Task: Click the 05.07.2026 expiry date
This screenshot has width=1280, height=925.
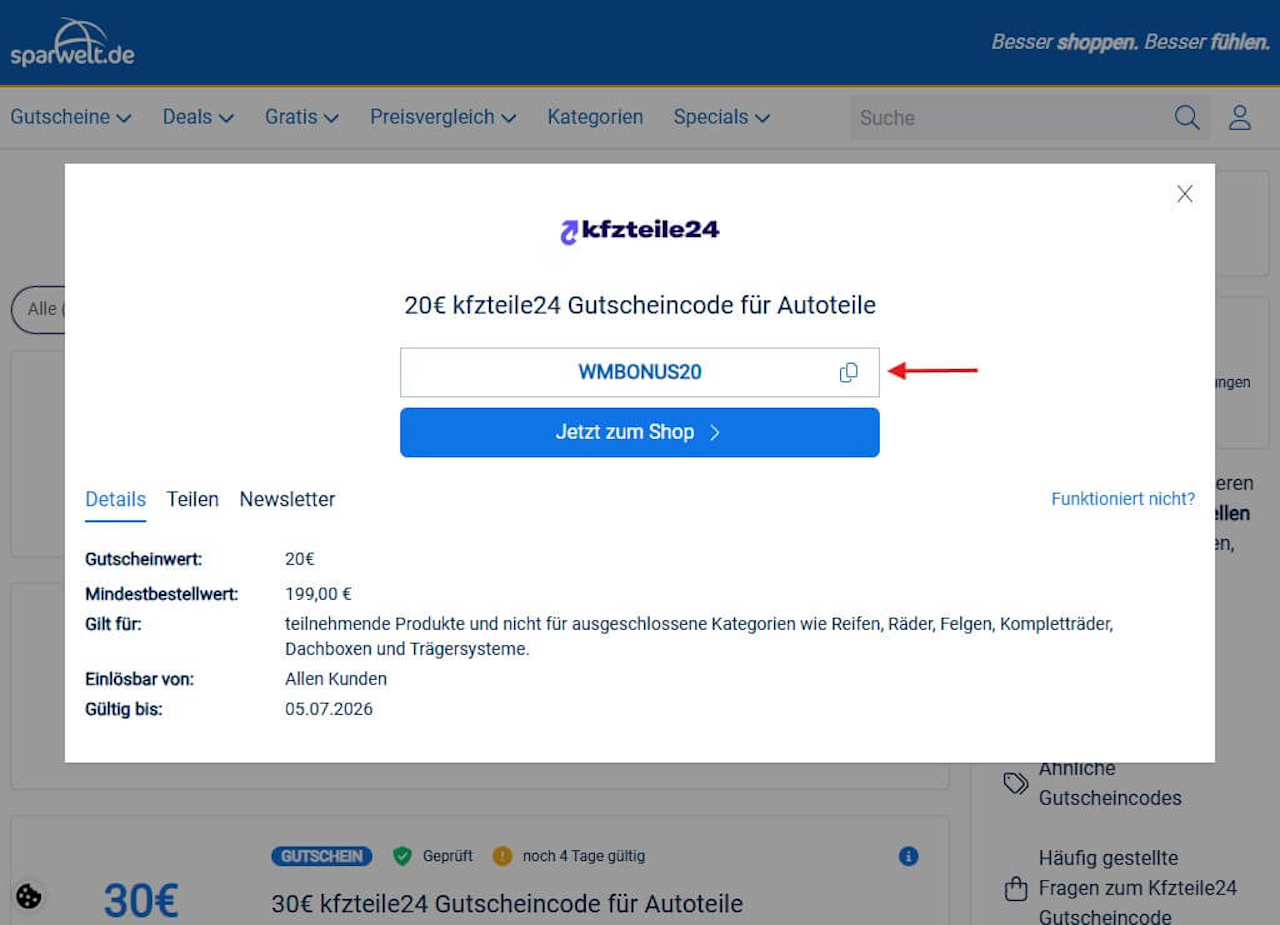Action: coord(329,709)
